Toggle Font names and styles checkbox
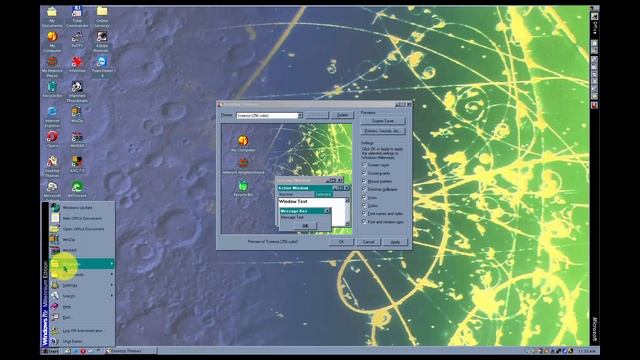Image resolution: width=640 pixels, height=360 pixels. (364, 213)
